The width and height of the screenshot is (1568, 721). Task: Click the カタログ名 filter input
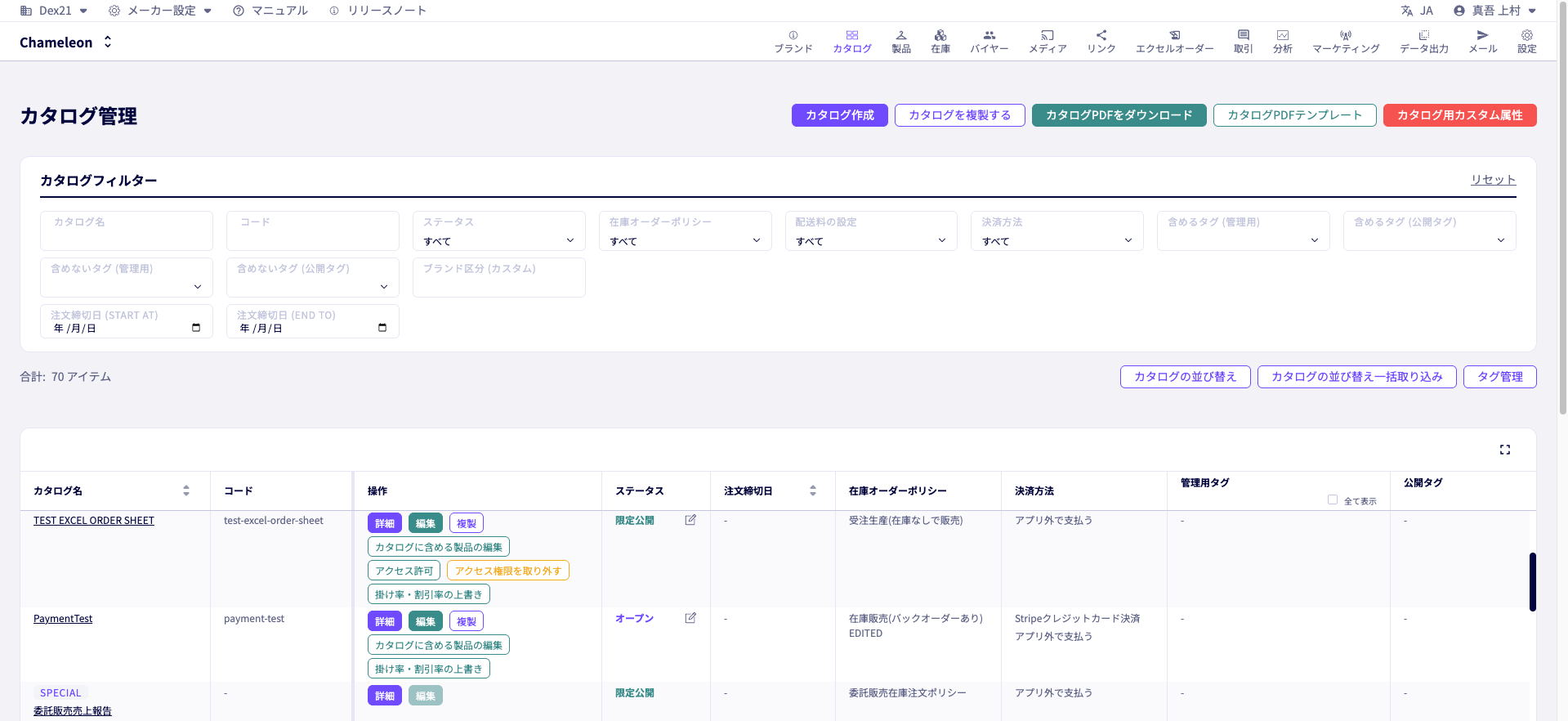[x=127, y=231]
